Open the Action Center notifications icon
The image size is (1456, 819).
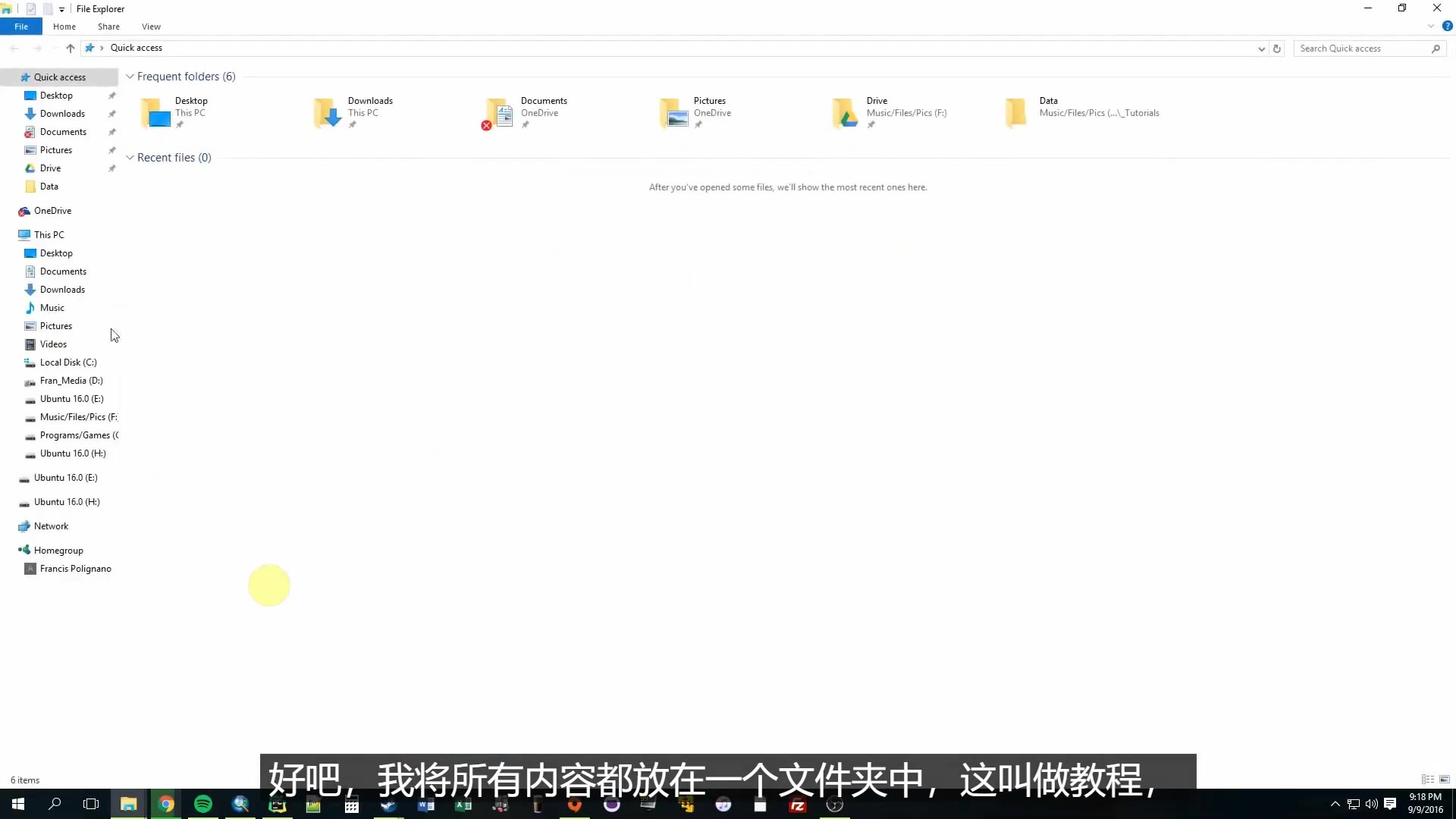[1390, 804]
